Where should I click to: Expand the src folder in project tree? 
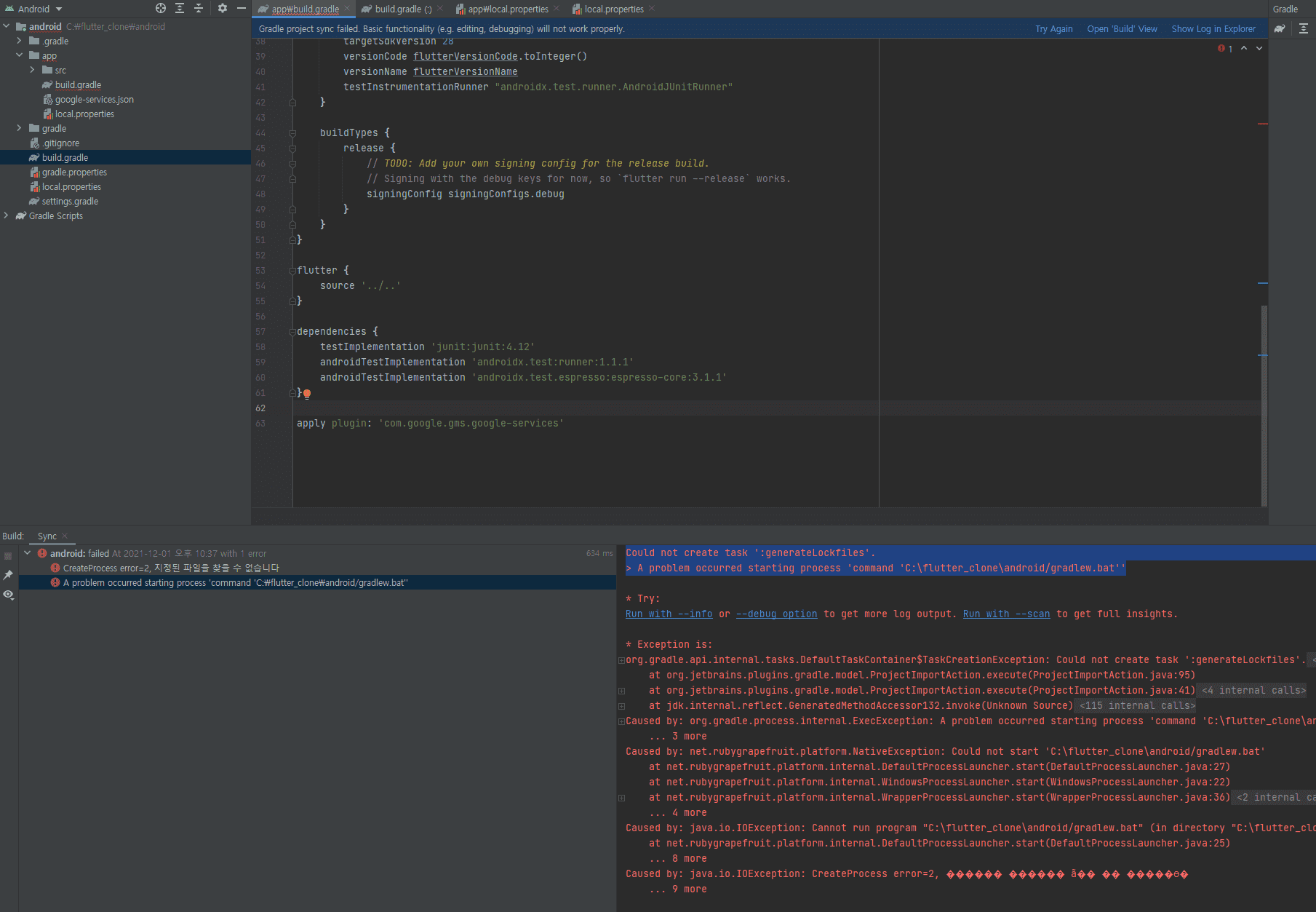32,71
